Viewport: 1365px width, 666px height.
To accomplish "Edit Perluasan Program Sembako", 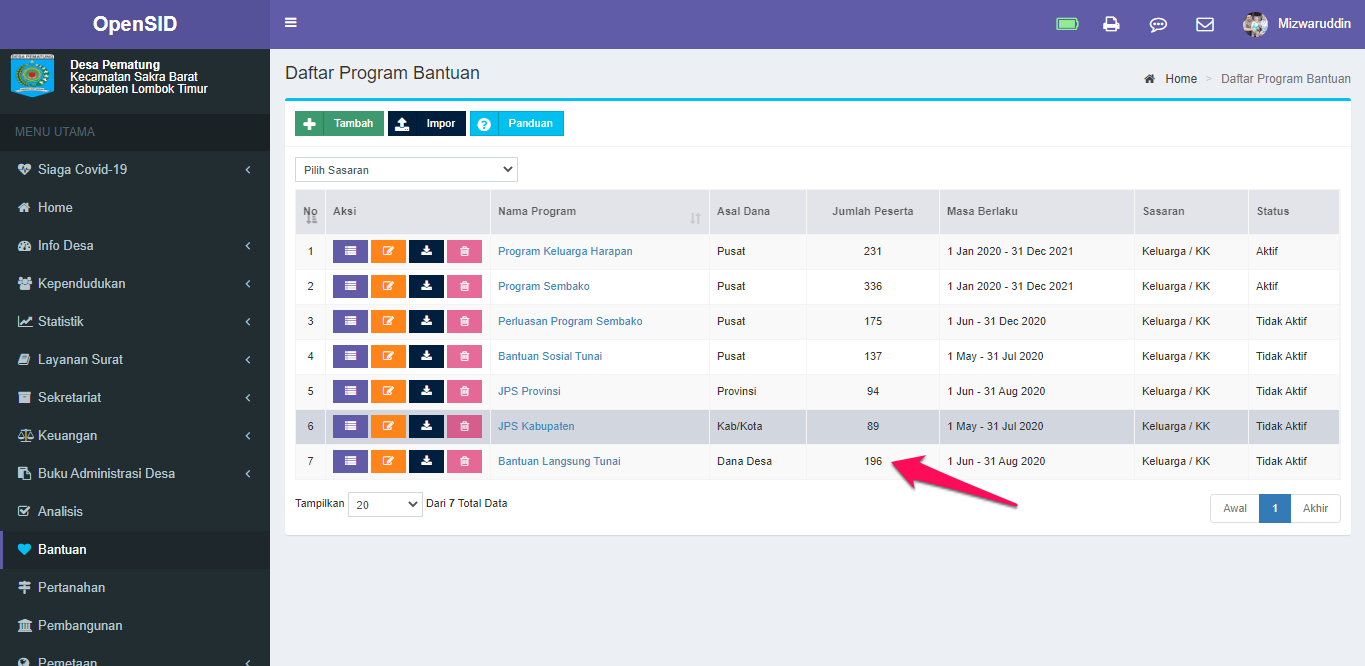I will click(388, 322).
